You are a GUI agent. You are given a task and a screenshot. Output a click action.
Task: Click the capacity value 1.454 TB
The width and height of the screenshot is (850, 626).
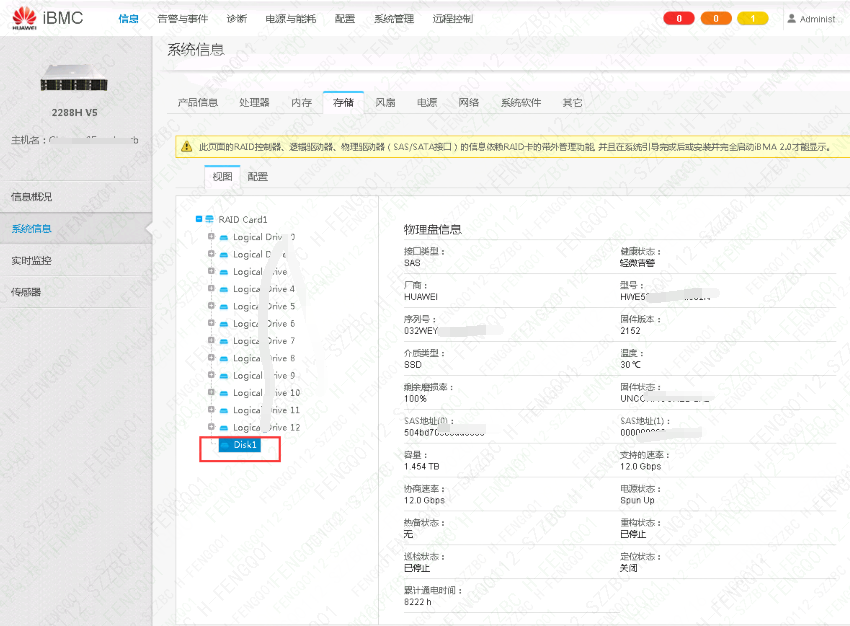(422, 466)
